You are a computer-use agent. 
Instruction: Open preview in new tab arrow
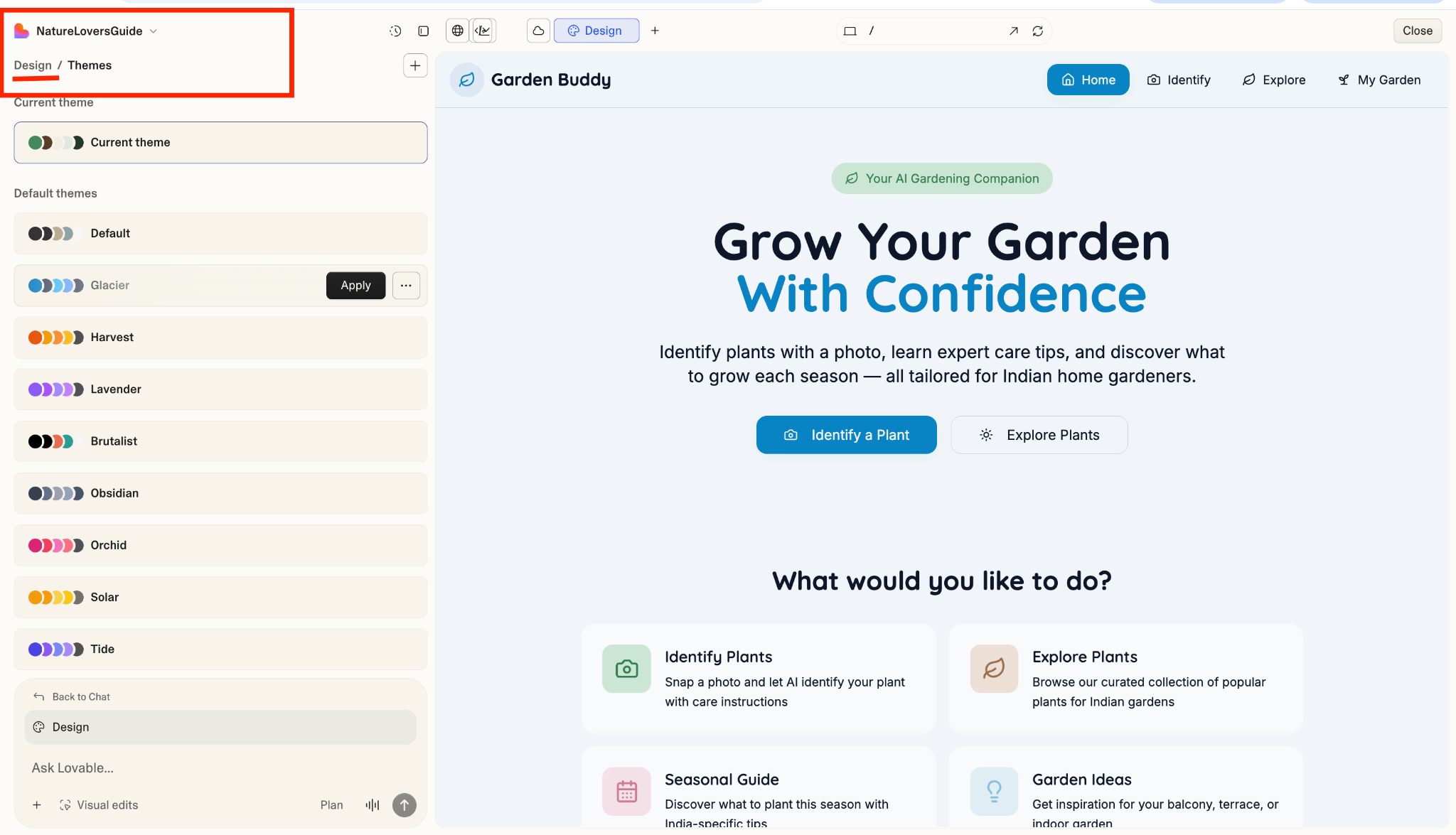(1014, 31)
